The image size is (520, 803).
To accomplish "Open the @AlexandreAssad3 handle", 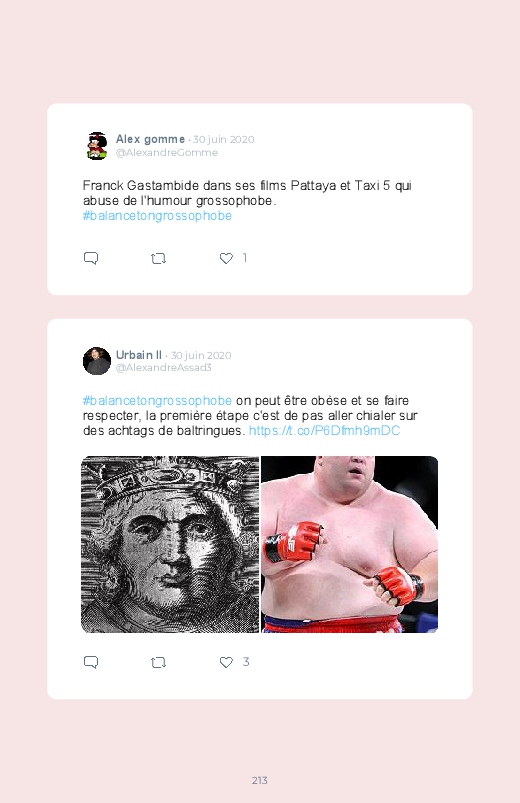I will point(163,367).
